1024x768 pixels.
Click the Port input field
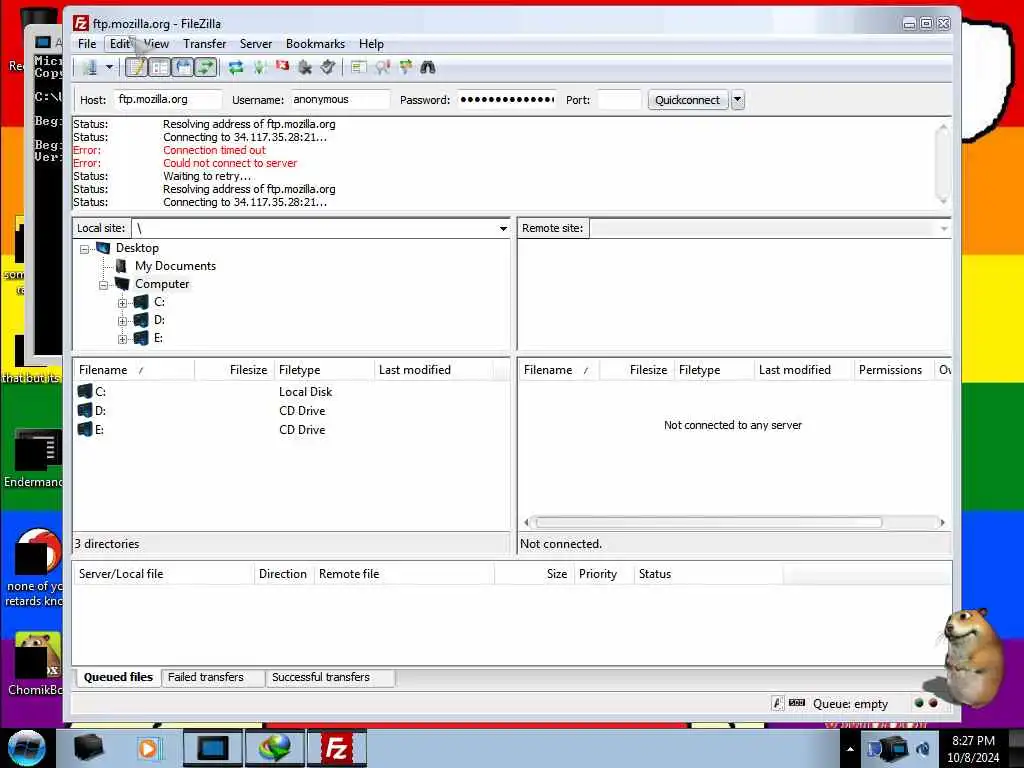point(618,99)
